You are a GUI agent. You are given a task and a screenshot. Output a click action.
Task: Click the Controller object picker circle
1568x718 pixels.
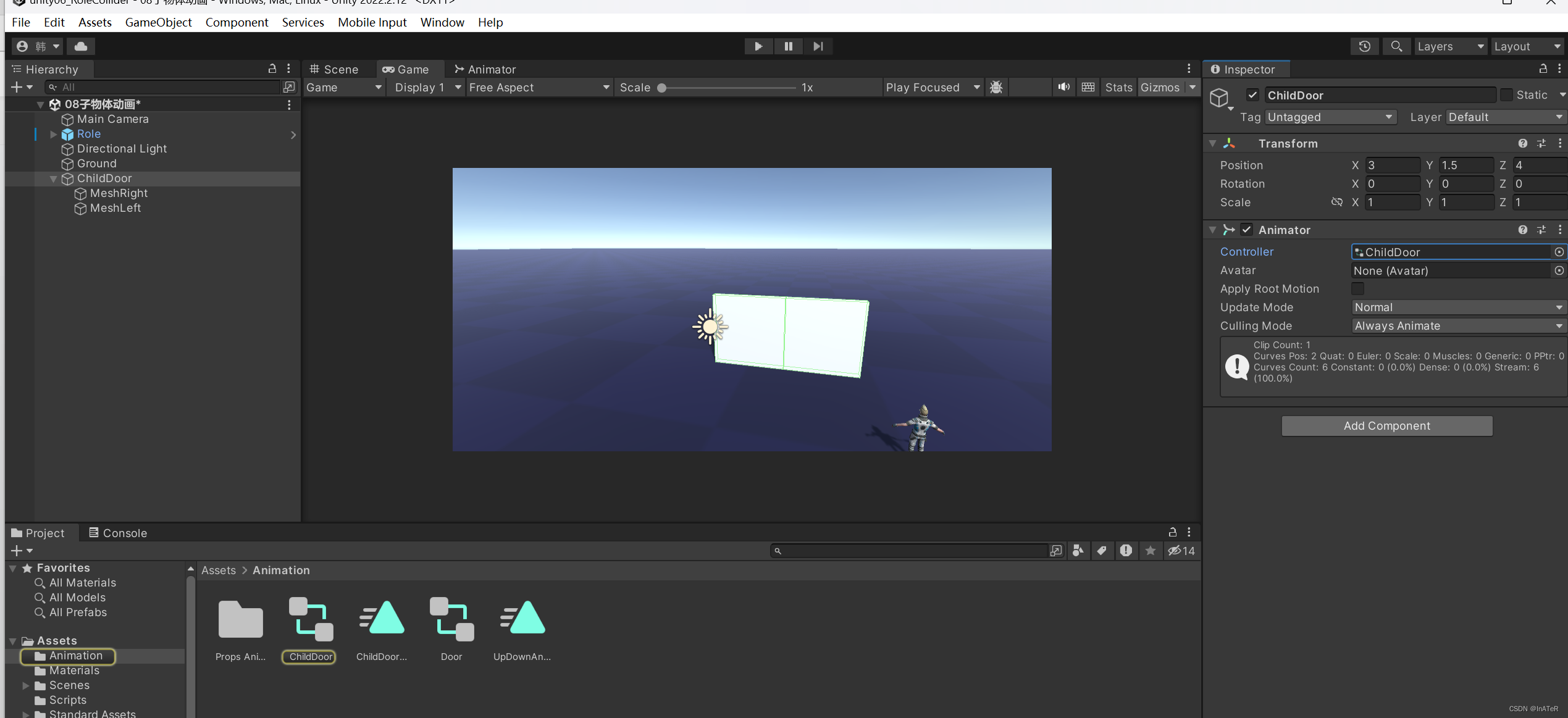point(1559,252)
